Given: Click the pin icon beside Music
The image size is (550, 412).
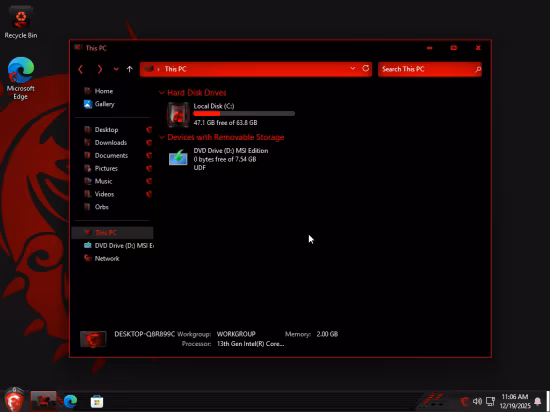Looking at the screenshot, I should pos(149,181).
